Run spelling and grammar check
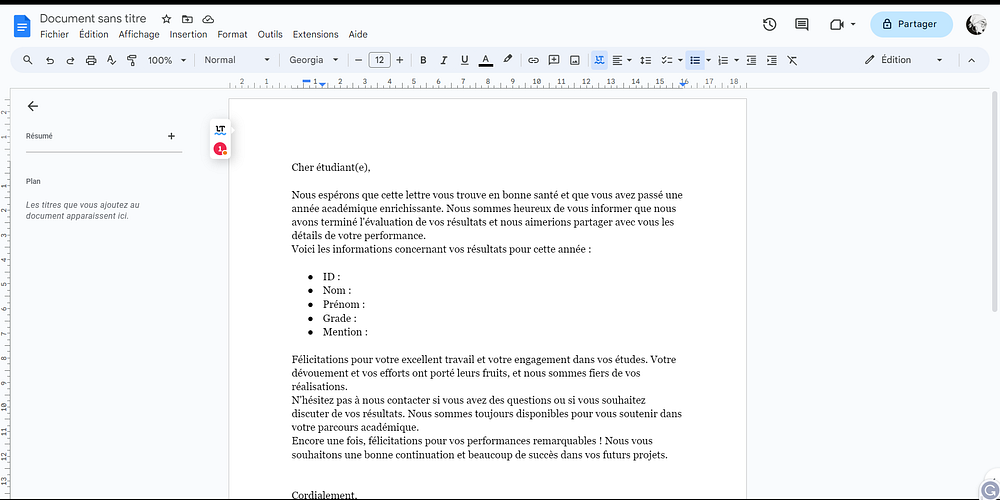Viewport: 1000px width, 500px height. coord(112,61)
